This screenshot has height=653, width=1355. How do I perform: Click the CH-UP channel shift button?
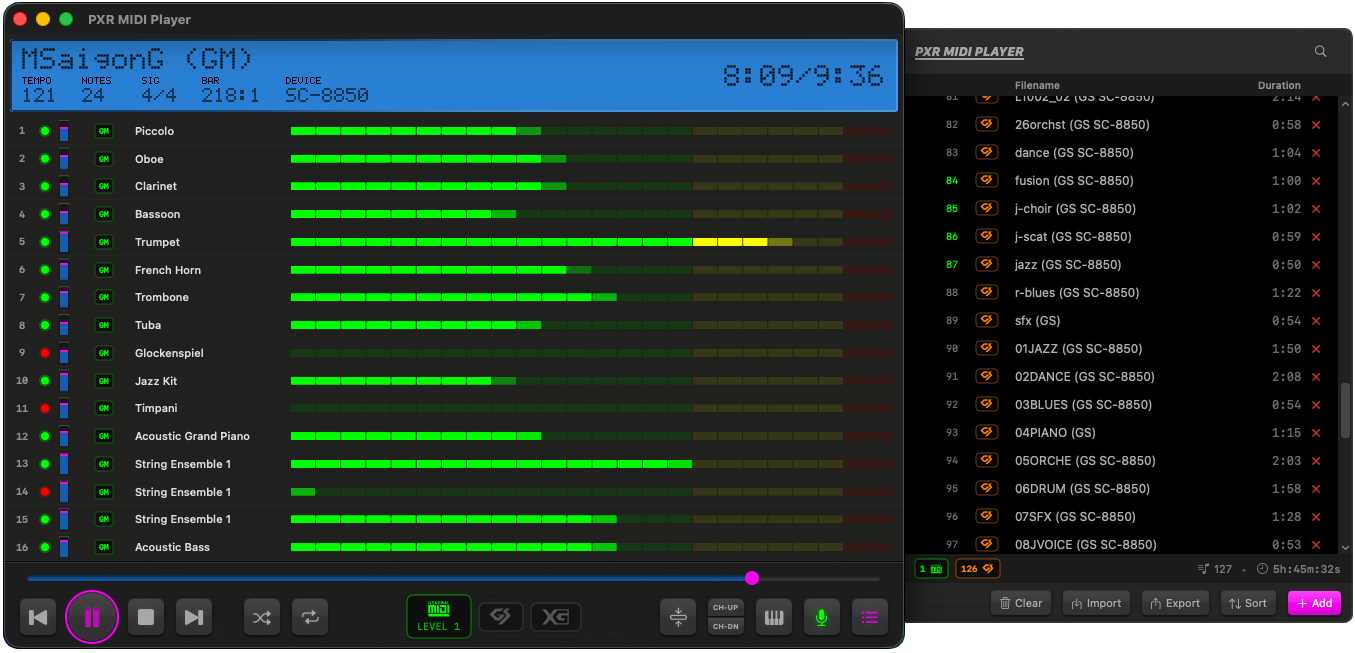pos(725,608)
